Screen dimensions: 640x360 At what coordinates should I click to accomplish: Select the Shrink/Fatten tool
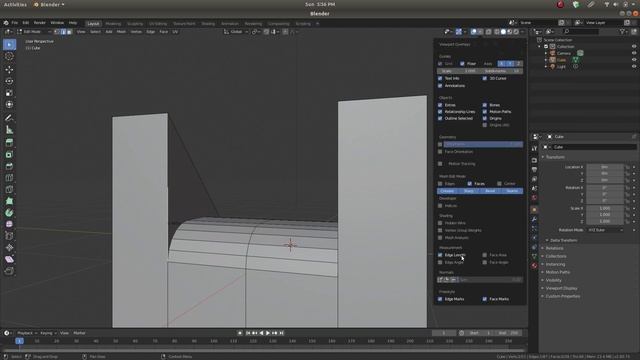click(x=9, y=248)
